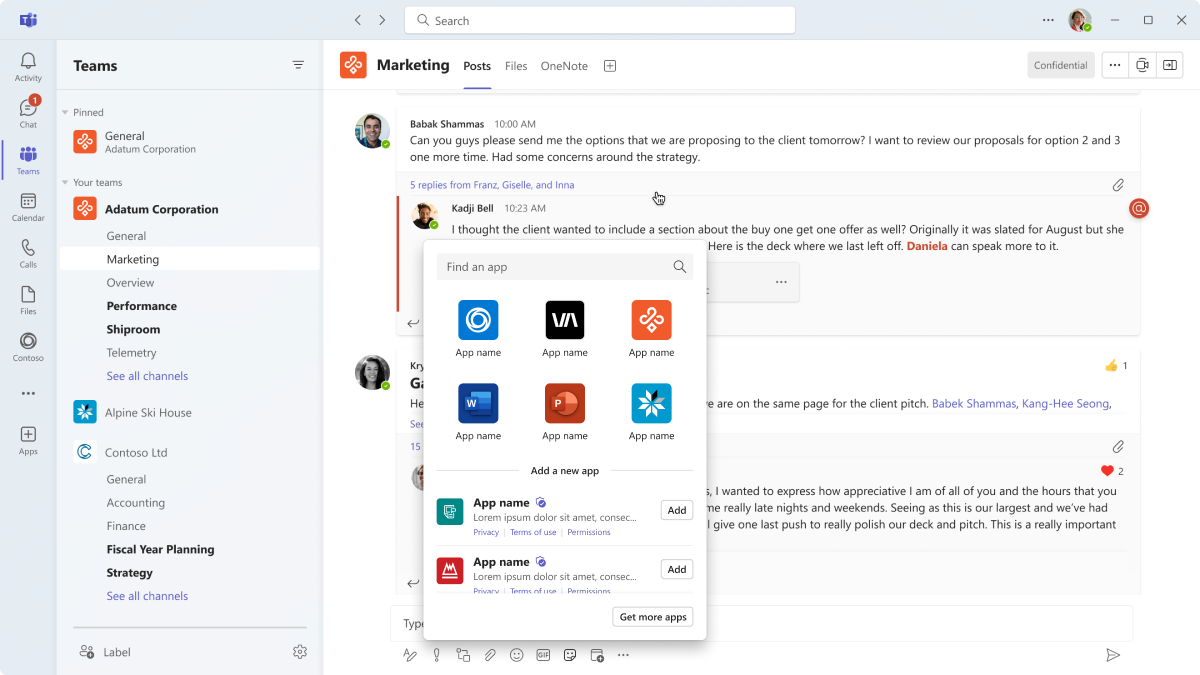The width and height of the screenshot is (1200, 675).
Task: Click the Find an app search field
Action: click(565, 267)
